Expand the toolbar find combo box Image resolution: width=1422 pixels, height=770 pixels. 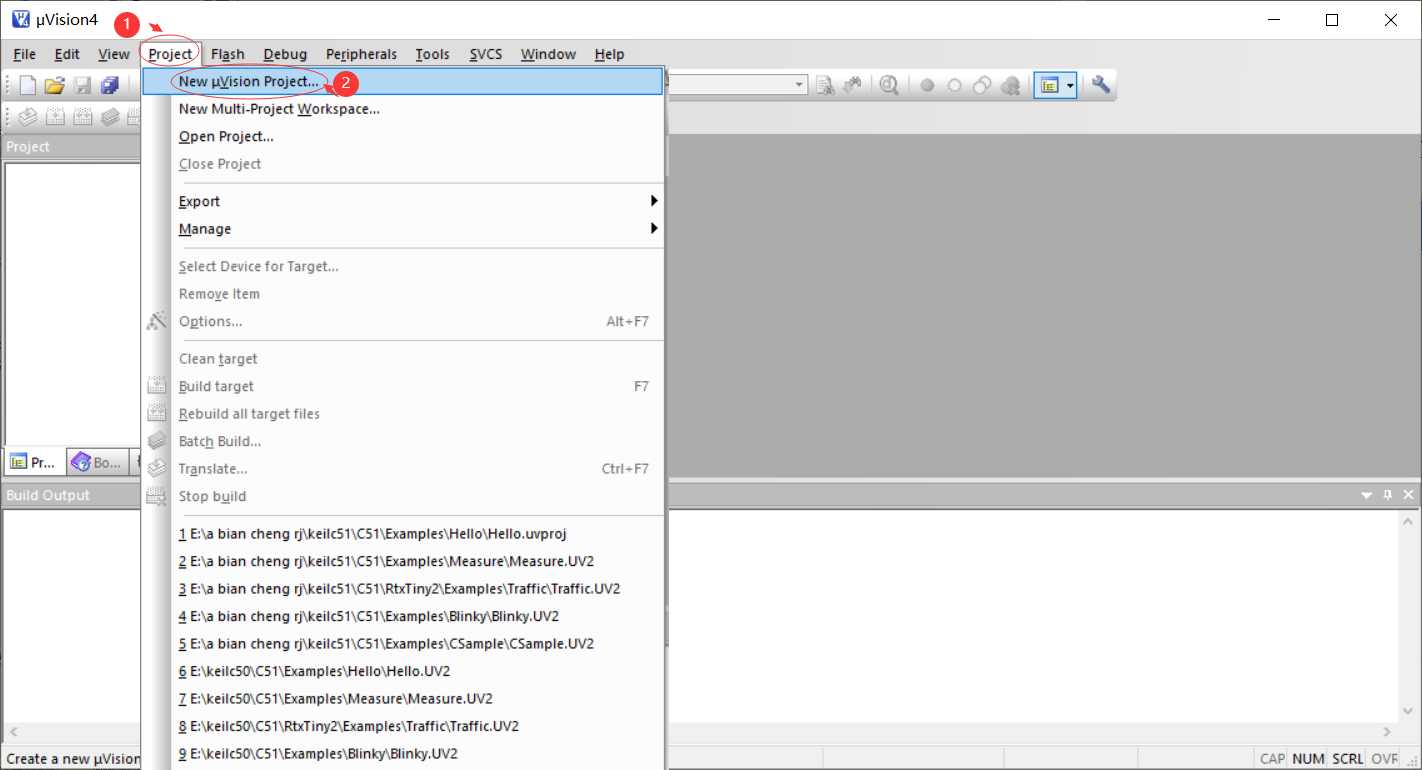(799, 86)
